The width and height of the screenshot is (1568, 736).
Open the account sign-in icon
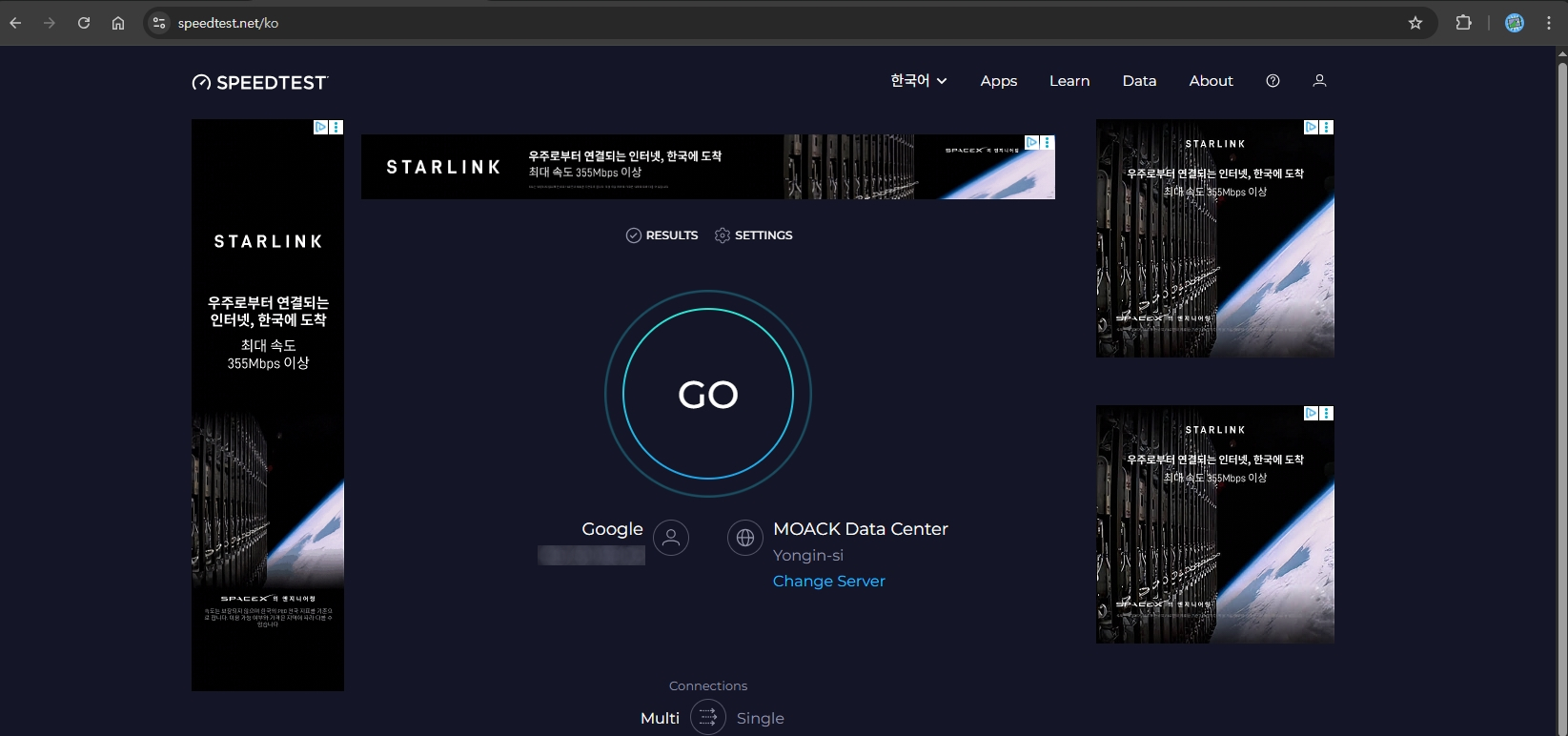[x=1319, y=81]
